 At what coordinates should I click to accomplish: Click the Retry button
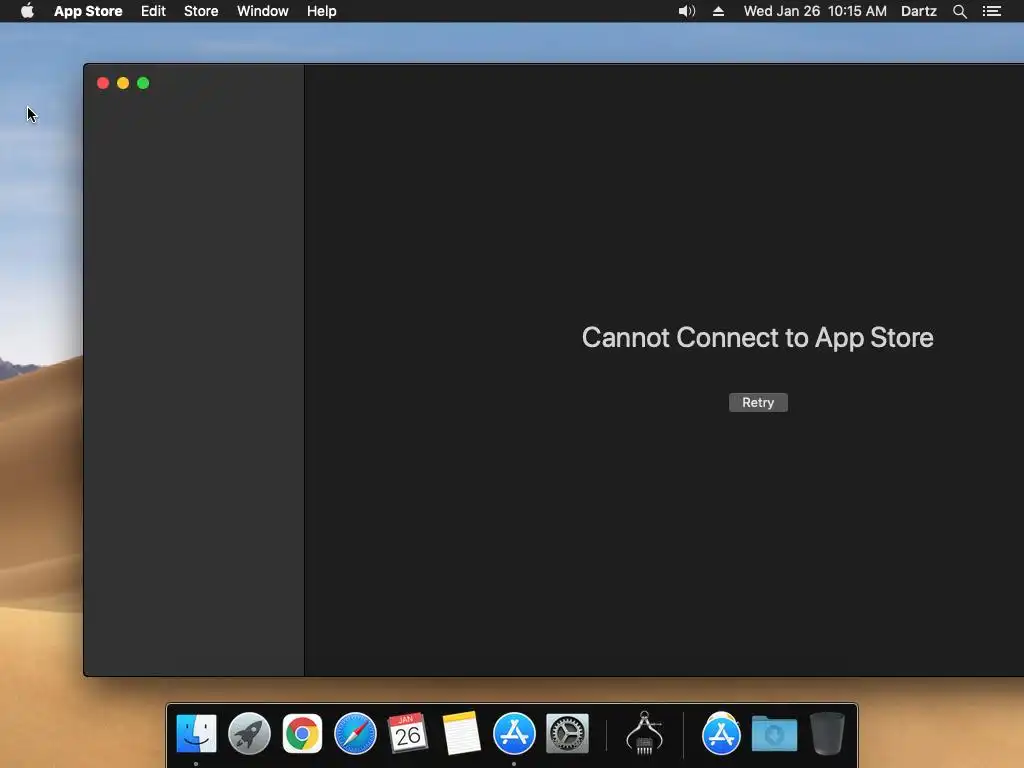coord(758,402)
